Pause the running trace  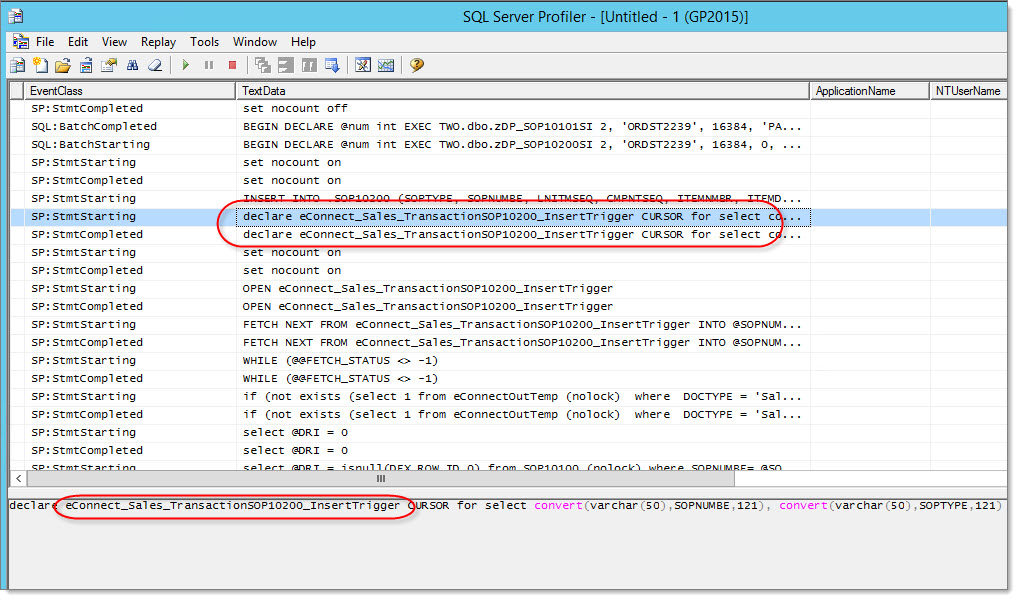(x=209, y=65)
